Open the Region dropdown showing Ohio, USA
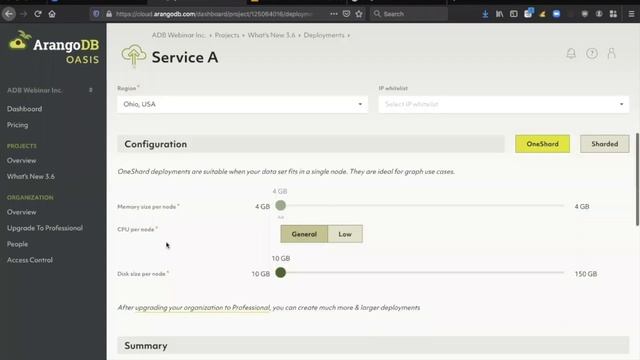The height and width of the screenshot is (360, 640). tap(242, 104)
